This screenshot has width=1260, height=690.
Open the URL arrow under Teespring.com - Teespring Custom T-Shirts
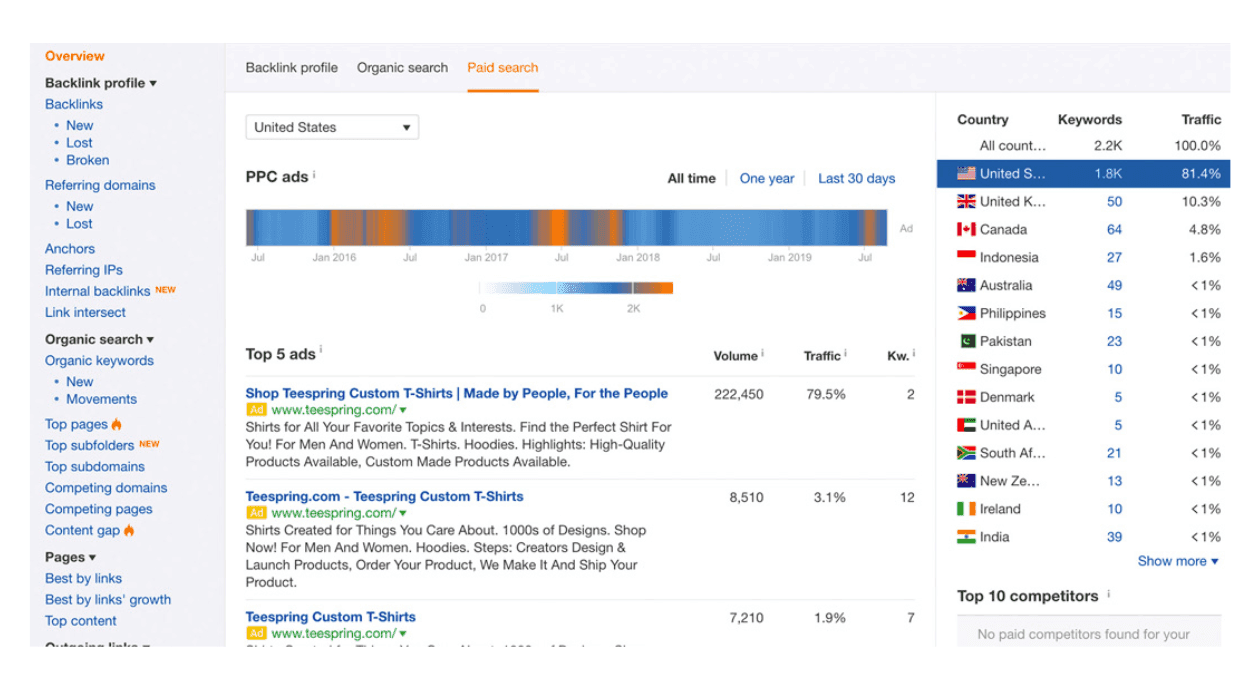(403, 513)
